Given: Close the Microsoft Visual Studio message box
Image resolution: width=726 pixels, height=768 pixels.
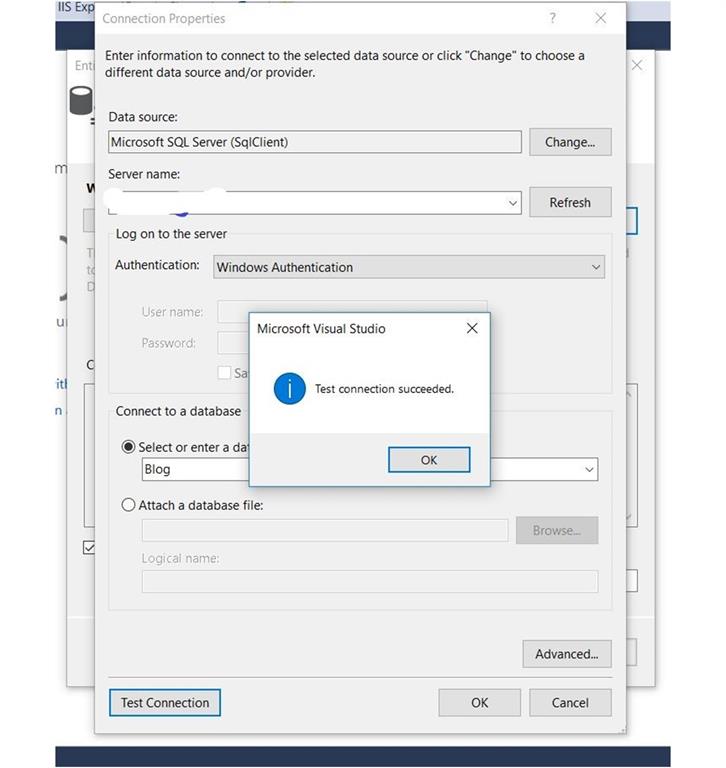Looking at the screenshot, I should [x=472, y=328].
